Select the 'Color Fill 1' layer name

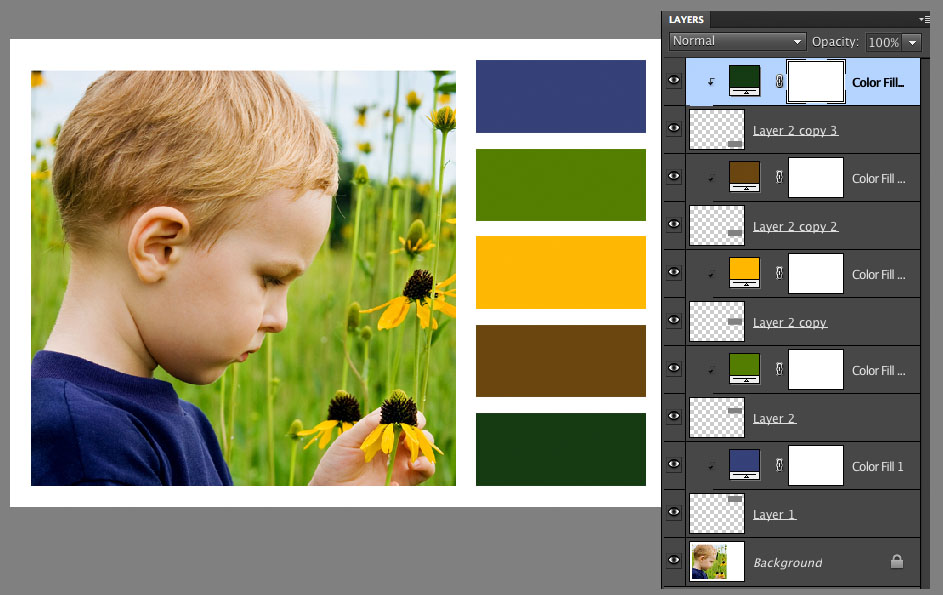pyautogui.click(x=877, y=466)
